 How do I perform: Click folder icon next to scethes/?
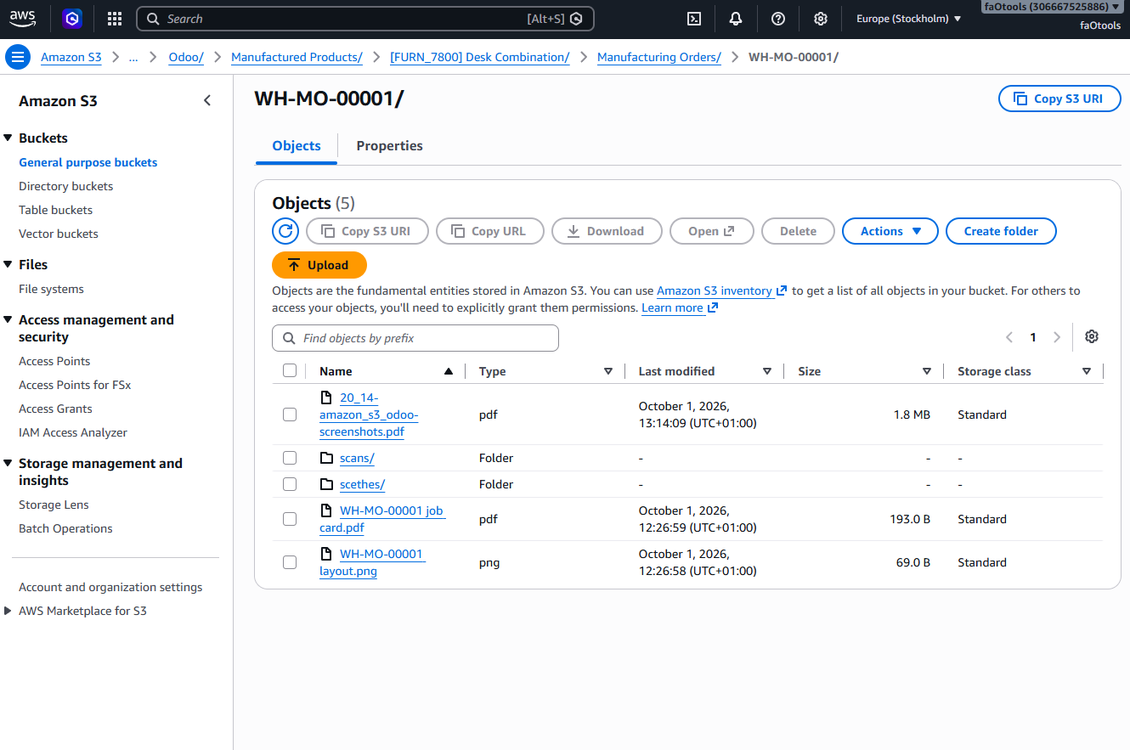click(x=326, y=484)
